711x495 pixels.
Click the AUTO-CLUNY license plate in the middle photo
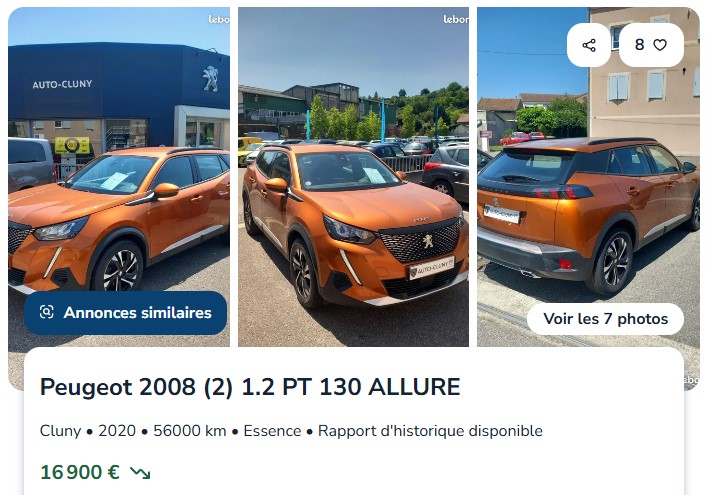(x=431, y=268)
